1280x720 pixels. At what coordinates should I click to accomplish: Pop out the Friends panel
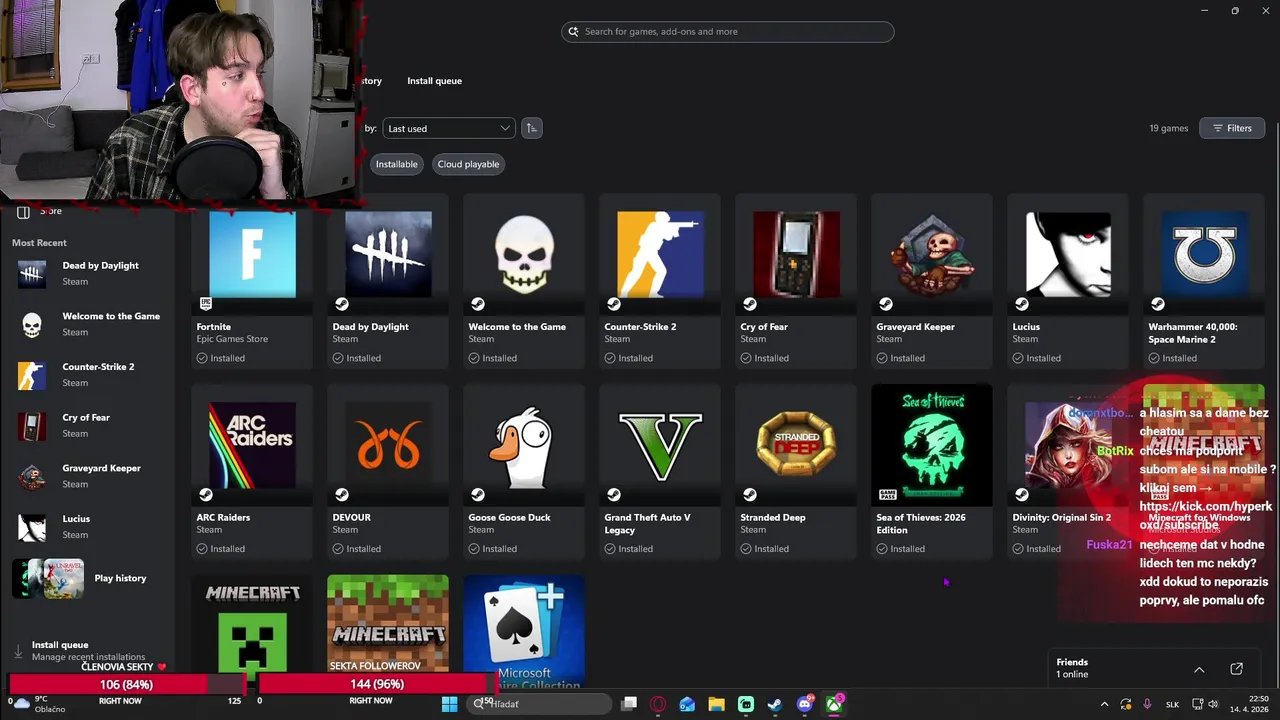click(x=1236, y=669)
